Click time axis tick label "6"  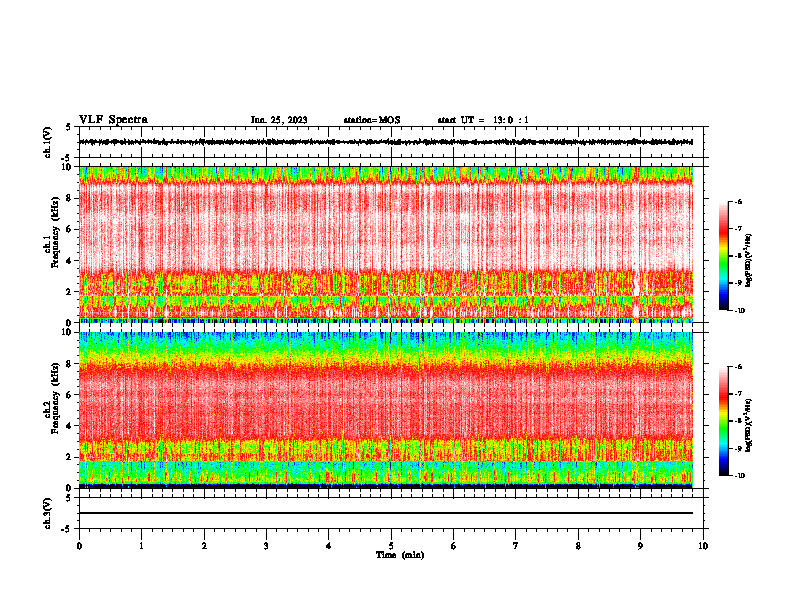(x=453, y=546)
